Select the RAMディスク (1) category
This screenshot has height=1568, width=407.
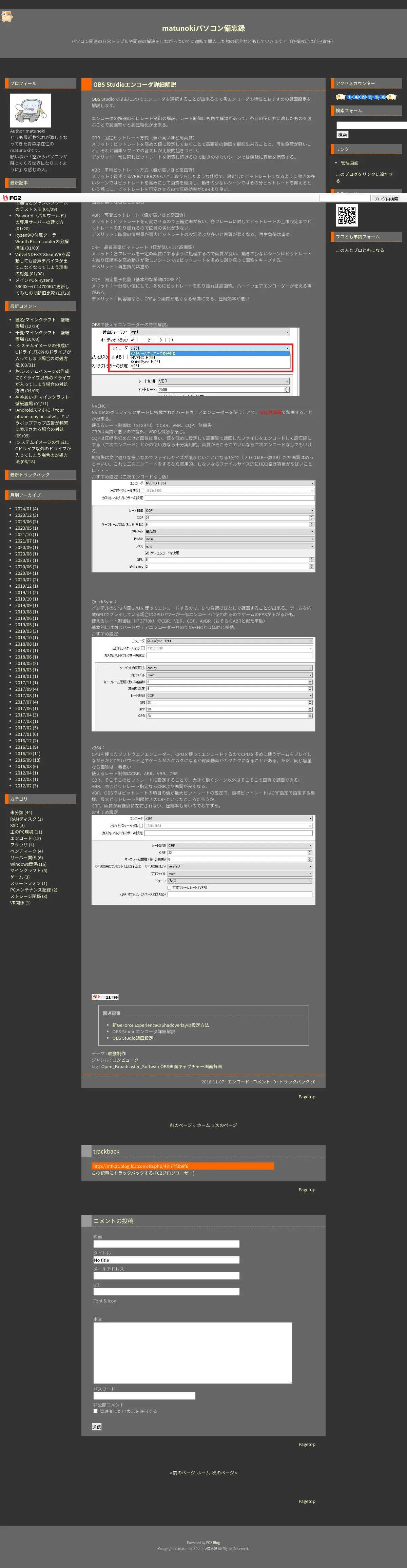coord(26,819)
